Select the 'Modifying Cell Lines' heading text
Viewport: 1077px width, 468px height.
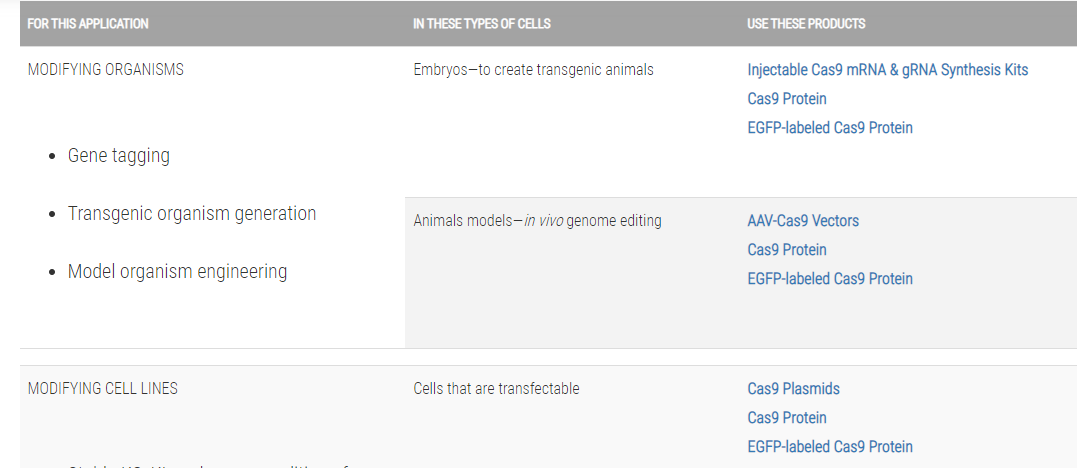point(102,388)
